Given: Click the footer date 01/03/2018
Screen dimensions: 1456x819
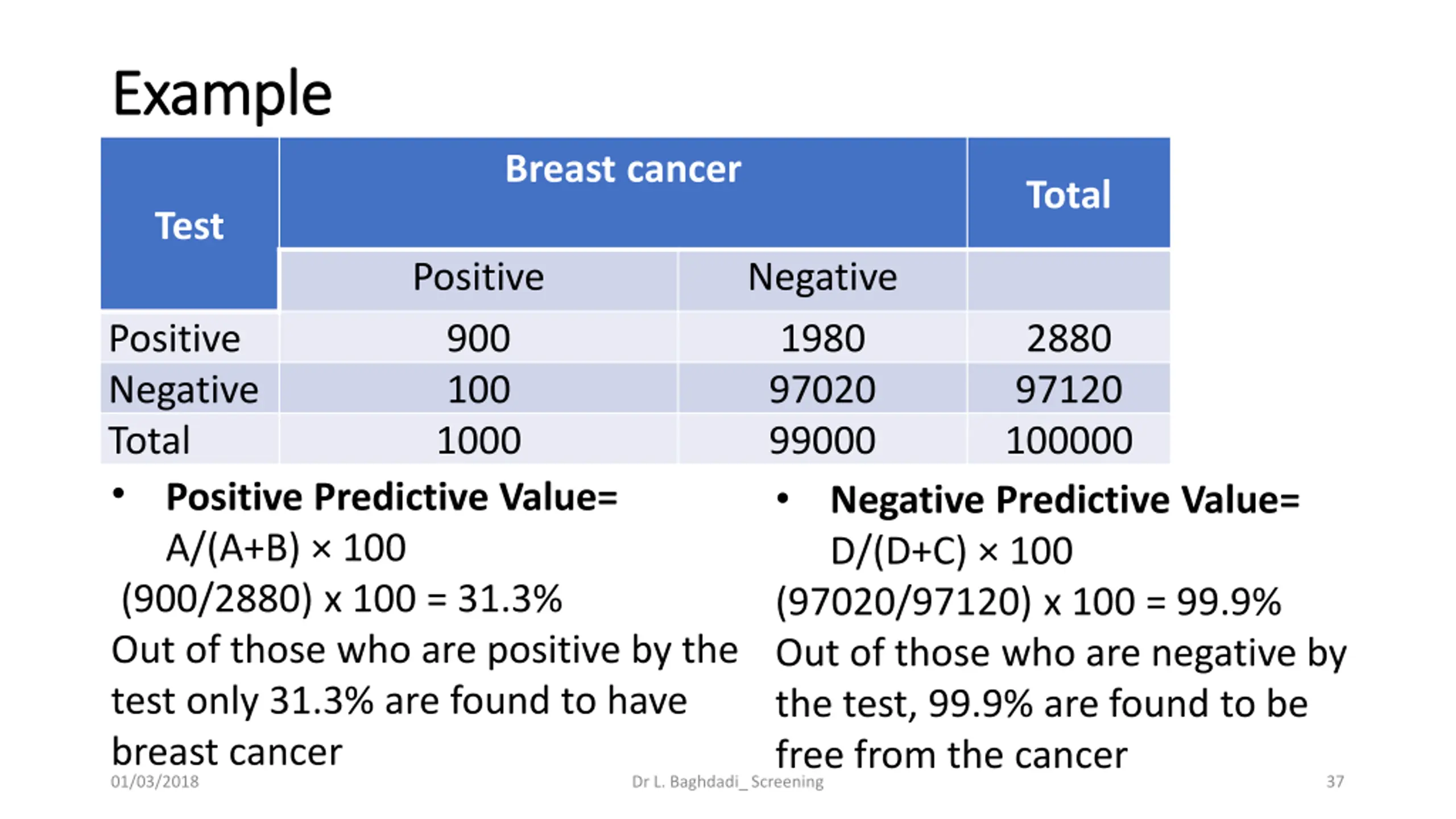Looking at the screenshot, I should (155, 781).
